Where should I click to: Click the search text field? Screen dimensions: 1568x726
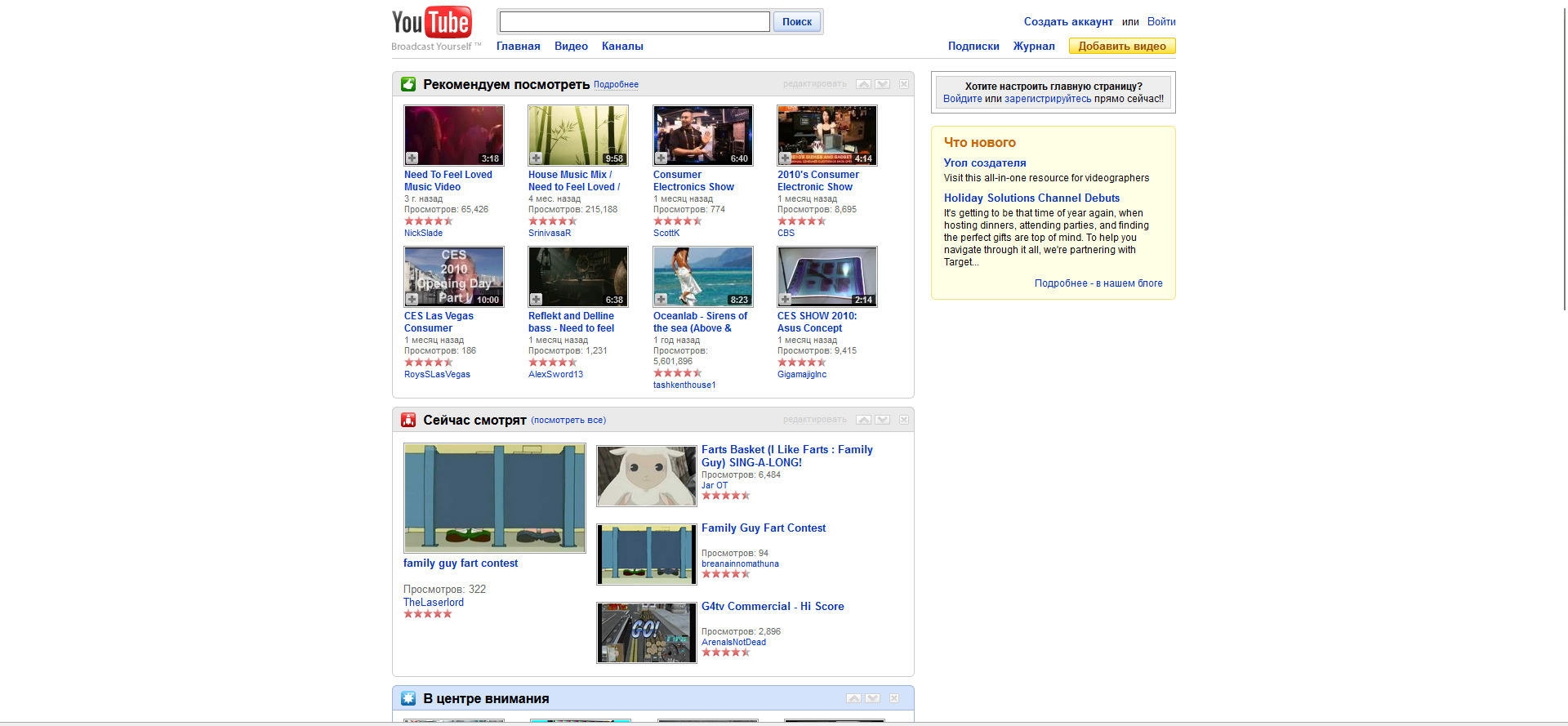point(634,22)
